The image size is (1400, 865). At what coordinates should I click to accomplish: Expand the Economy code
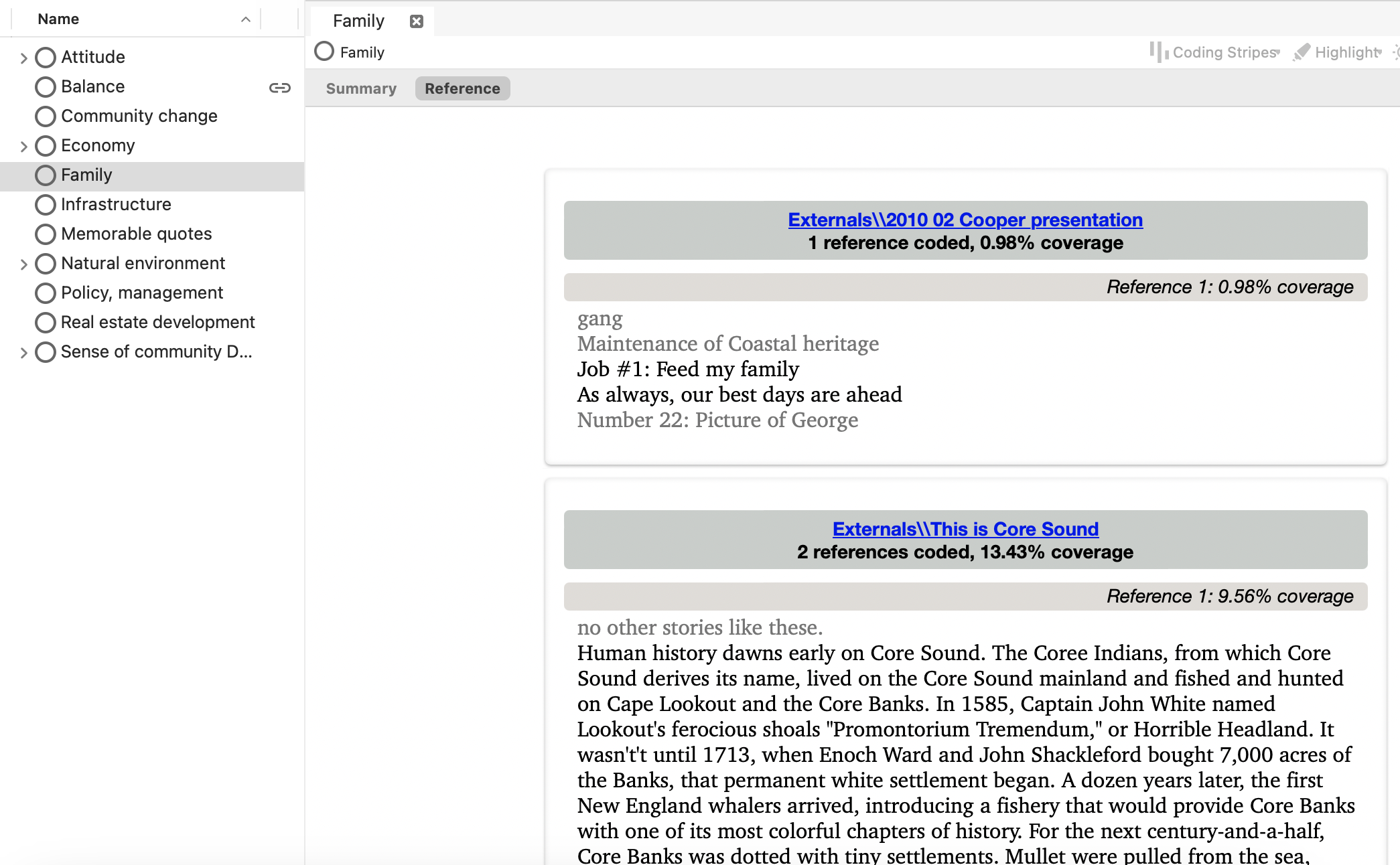coord(23,147)
